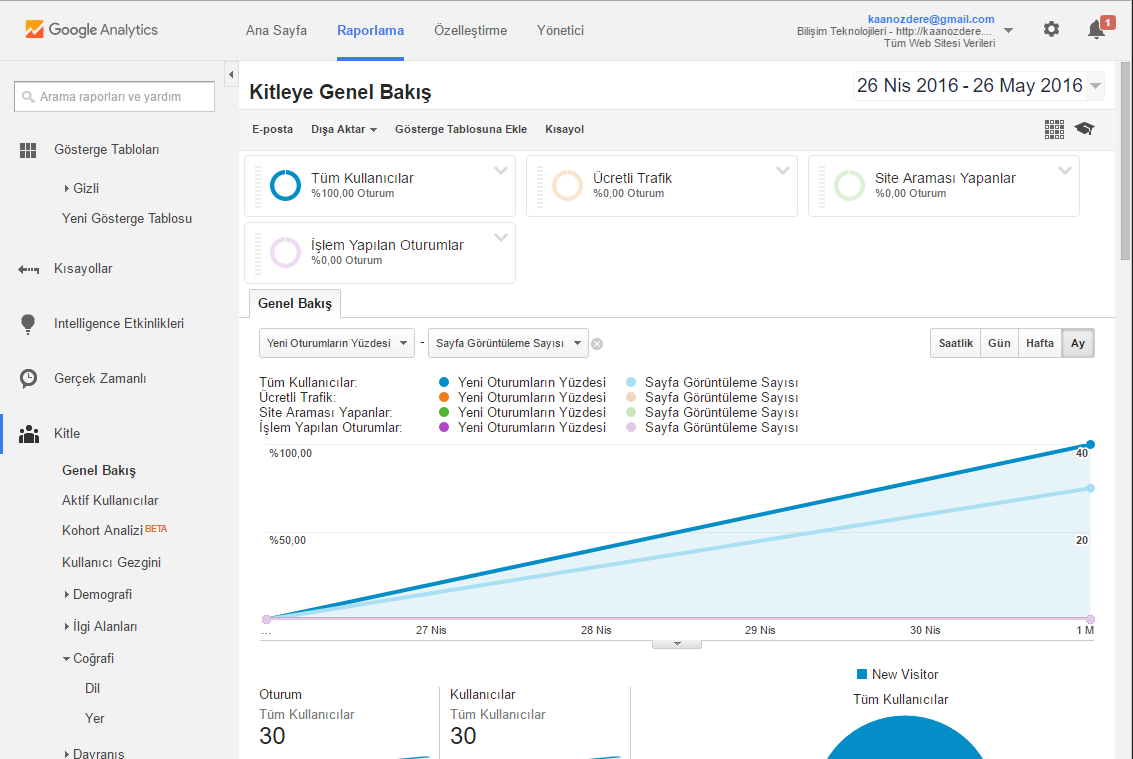Open the Sayfa Görüntüleme Sayısı metric dropdown
1133x759 pixels.
point(508,343)
